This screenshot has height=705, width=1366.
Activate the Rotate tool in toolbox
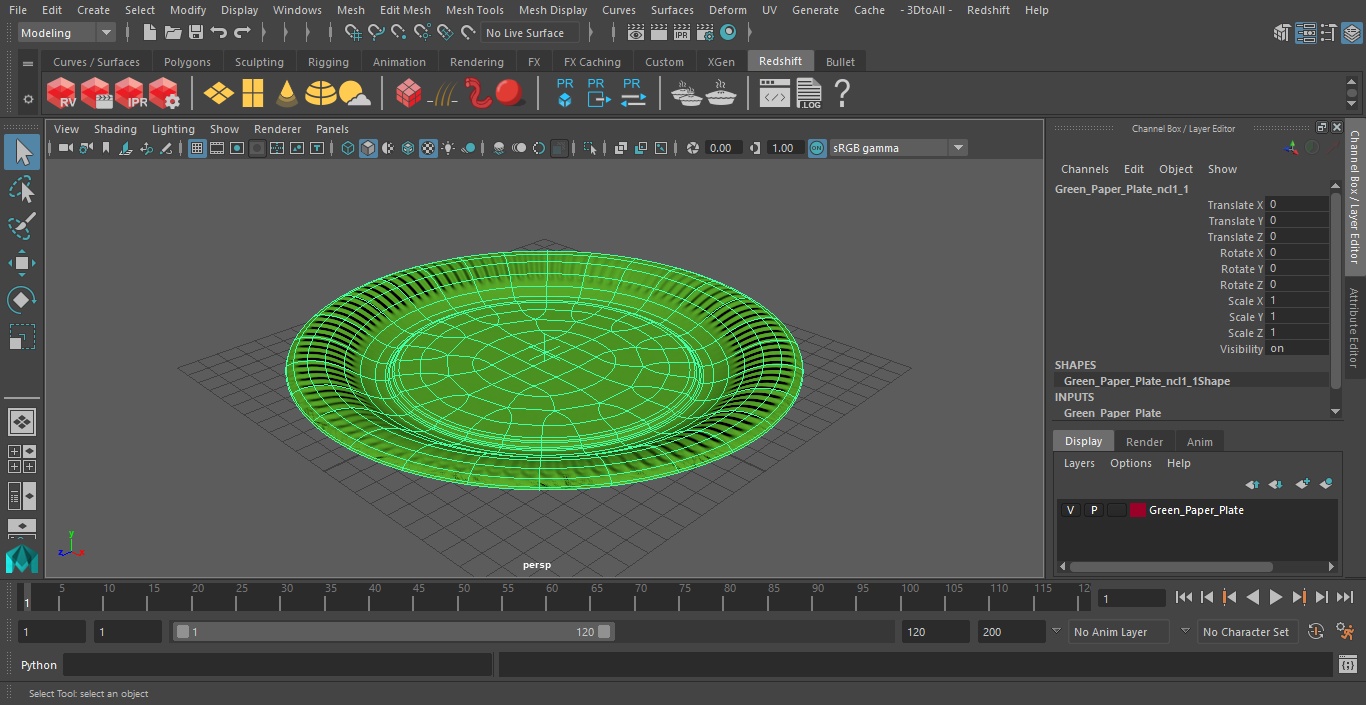click(x=22, y=300)
